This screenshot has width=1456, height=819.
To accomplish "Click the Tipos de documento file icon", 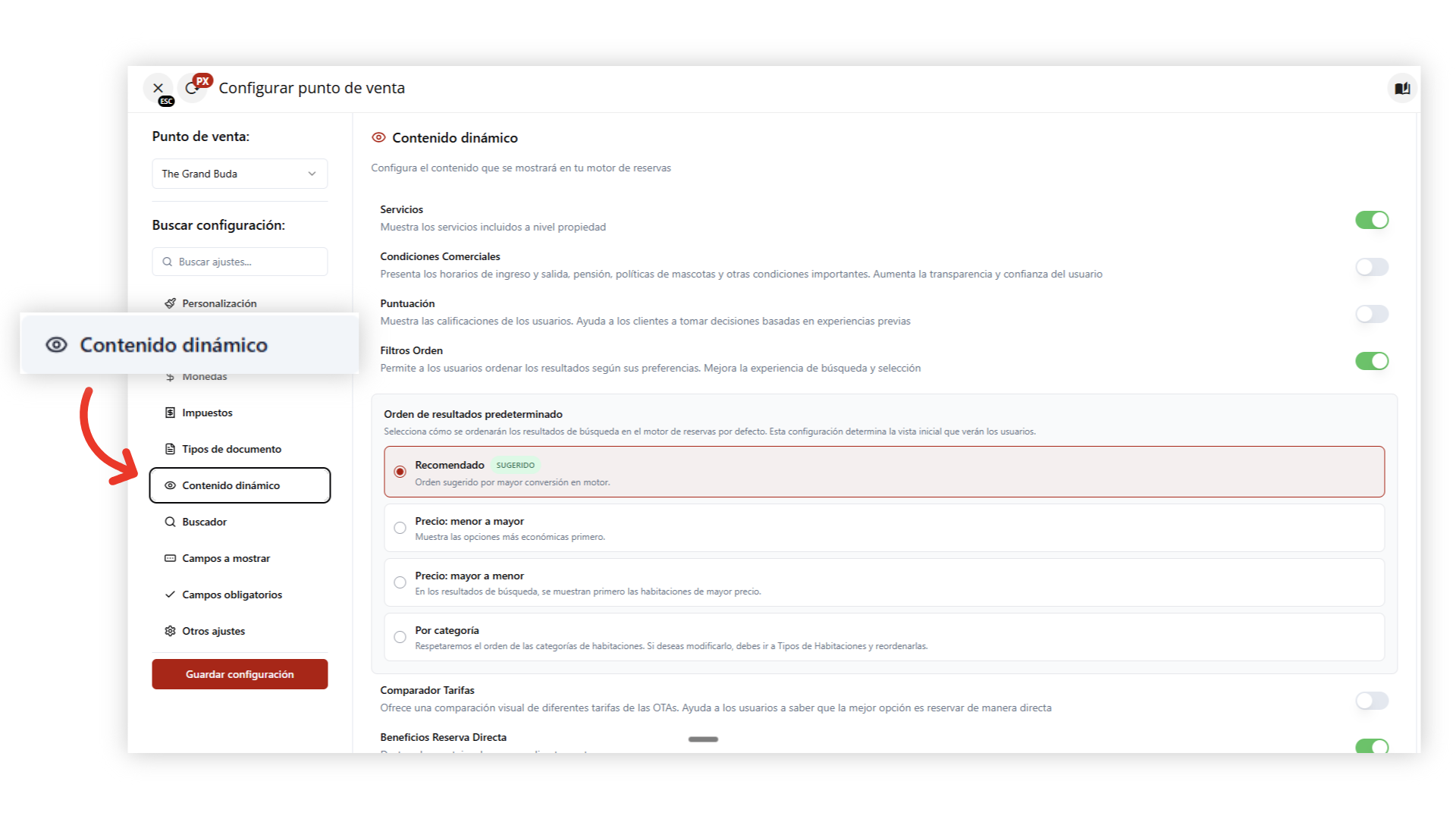I will pos(170,449).
